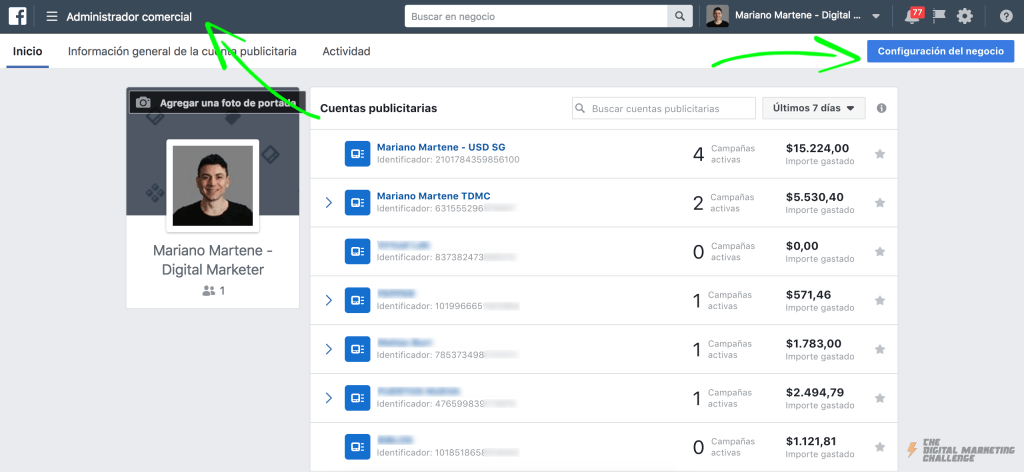The width and height of the screenshot is (1024, 472).
Task: Click Identificador: 2101784359856100 text
Action: pos(448,159)
